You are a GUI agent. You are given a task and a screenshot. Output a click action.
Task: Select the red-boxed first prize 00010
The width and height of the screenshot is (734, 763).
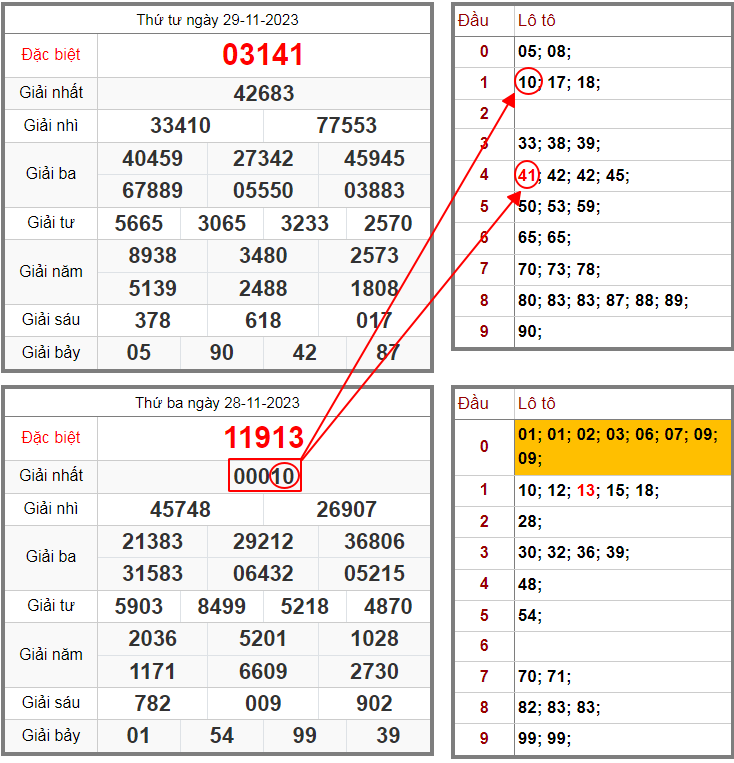(x=264, y=477)
